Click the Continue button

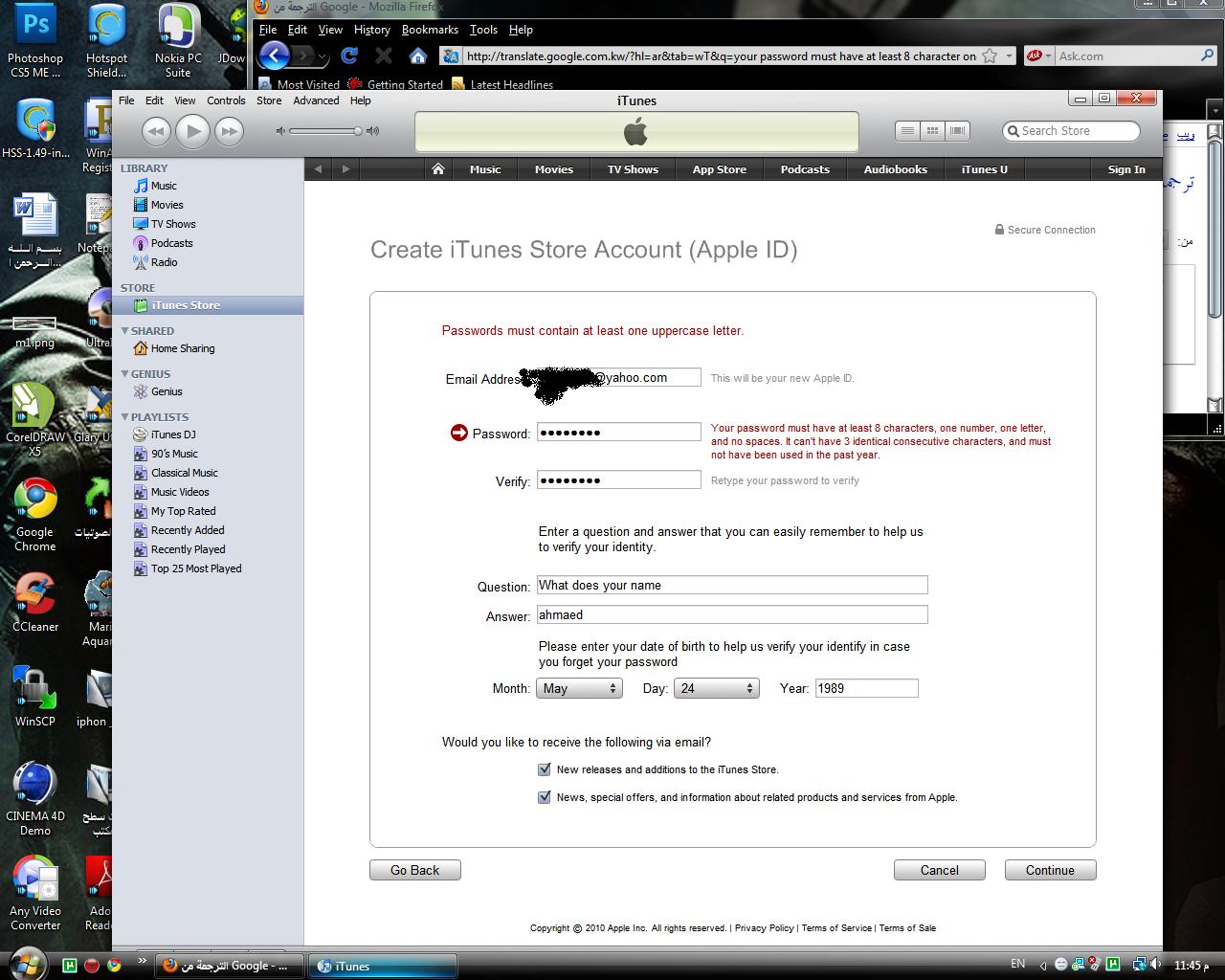coord(1050,870)
